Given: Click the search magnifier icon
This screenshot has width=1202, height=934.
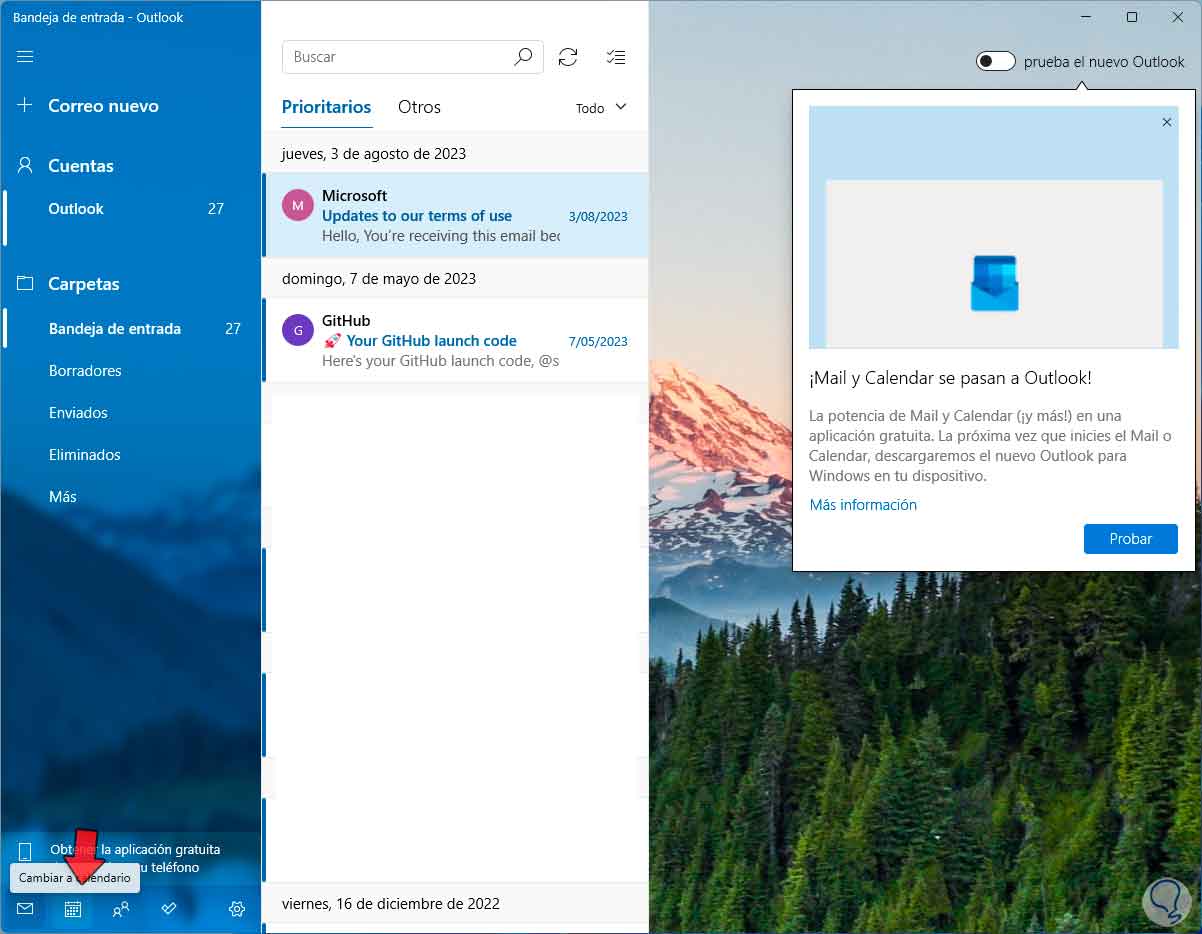Looking at the screenshot, I should pyautogui.click(x=523, y=57).
